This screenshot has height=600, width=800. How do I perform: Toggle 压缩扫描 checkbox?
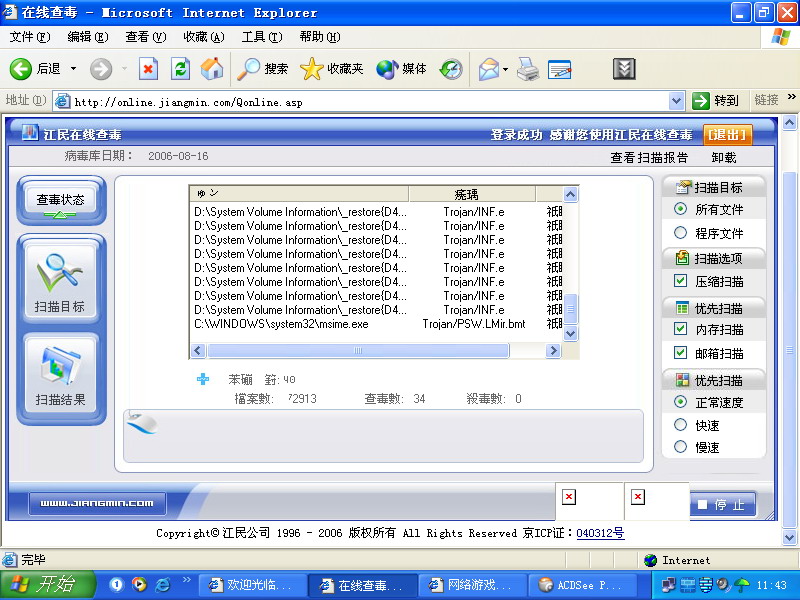680,280
